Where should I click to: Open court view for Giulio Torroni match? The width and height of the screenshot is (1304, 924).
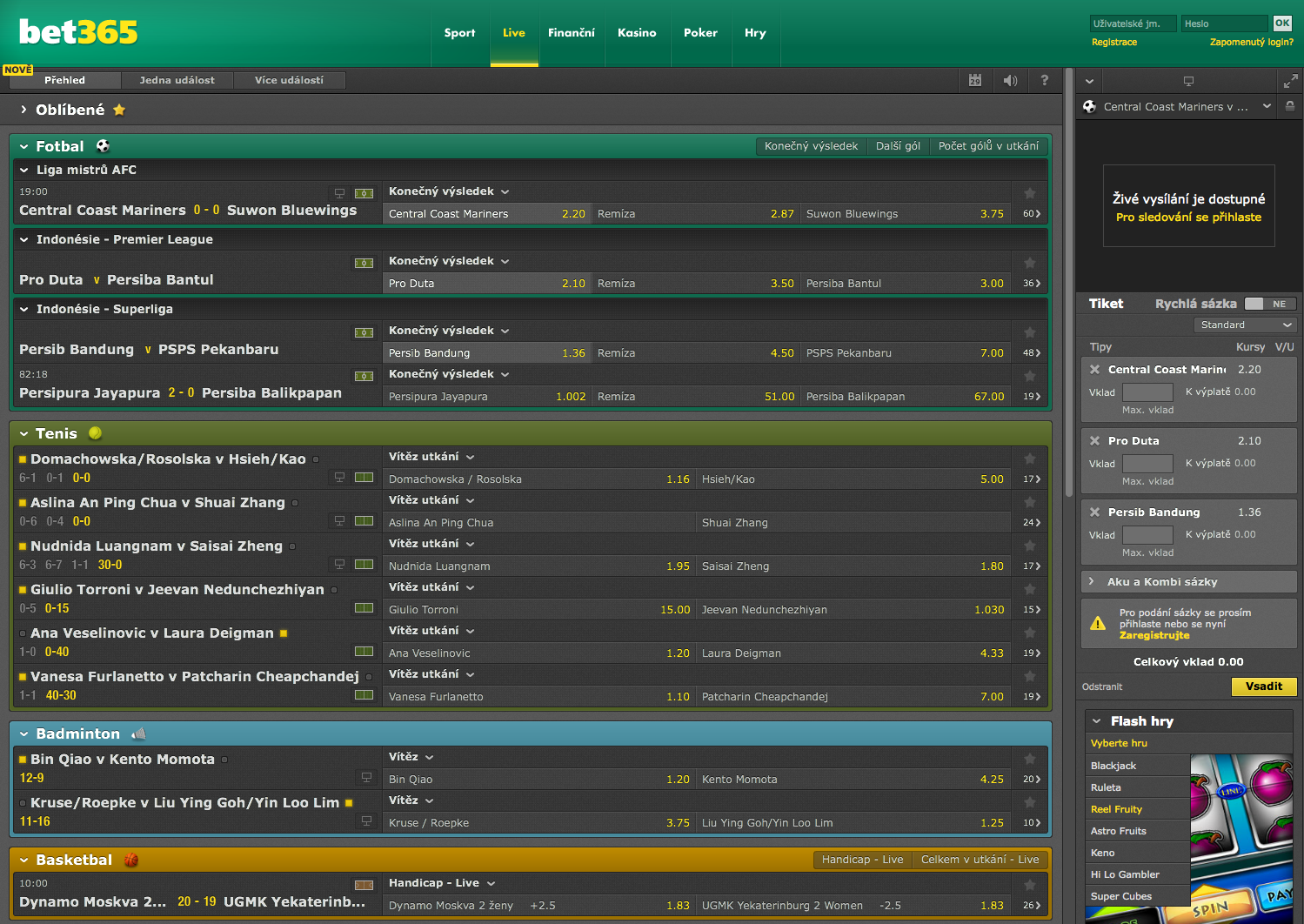coord(364,607)
